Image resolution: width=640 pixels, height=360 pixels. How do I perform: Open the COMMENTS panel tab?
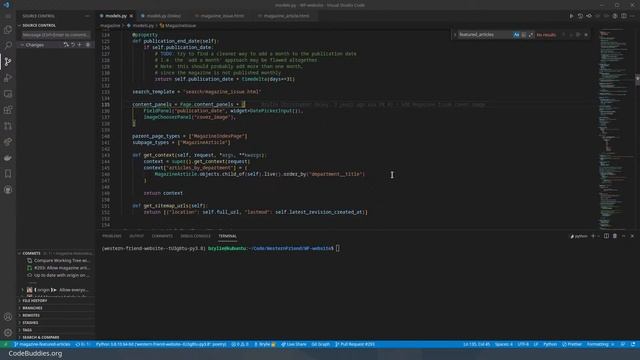162,236
